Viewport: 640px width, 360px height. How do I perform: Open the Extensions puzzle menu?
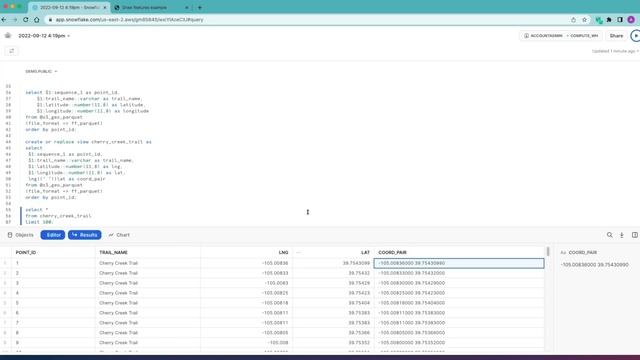(609, 20)
